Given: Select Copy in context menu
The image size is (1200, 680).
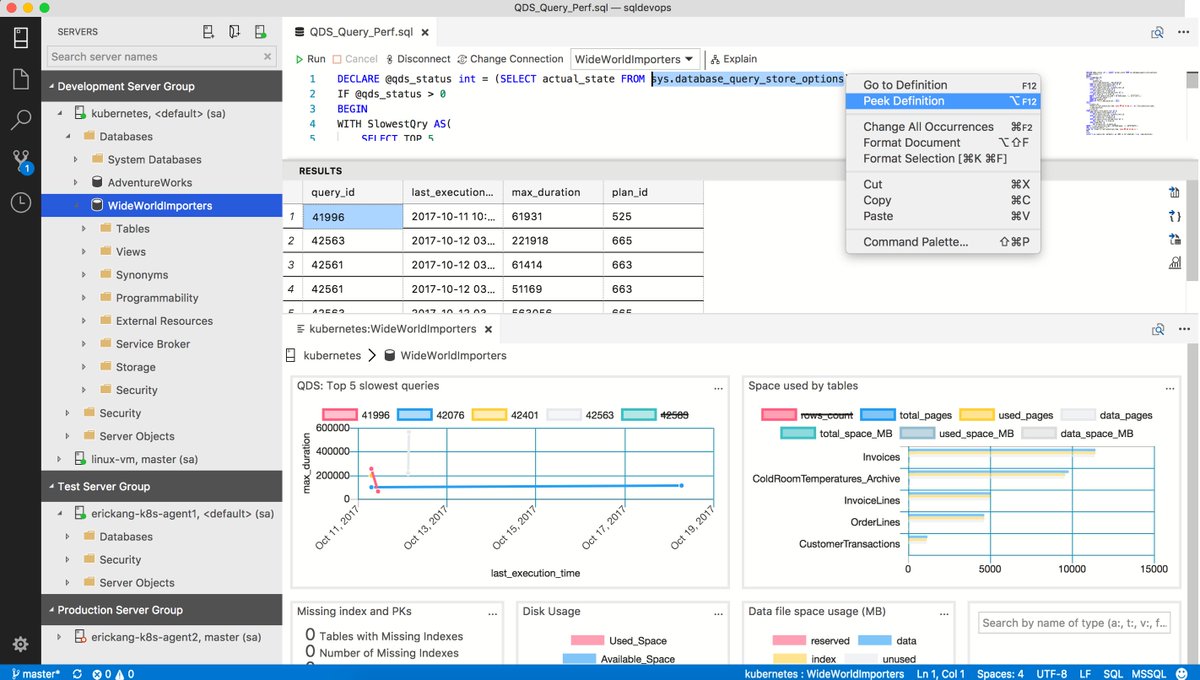Looking at the screenshot, I should click(943, 200).
